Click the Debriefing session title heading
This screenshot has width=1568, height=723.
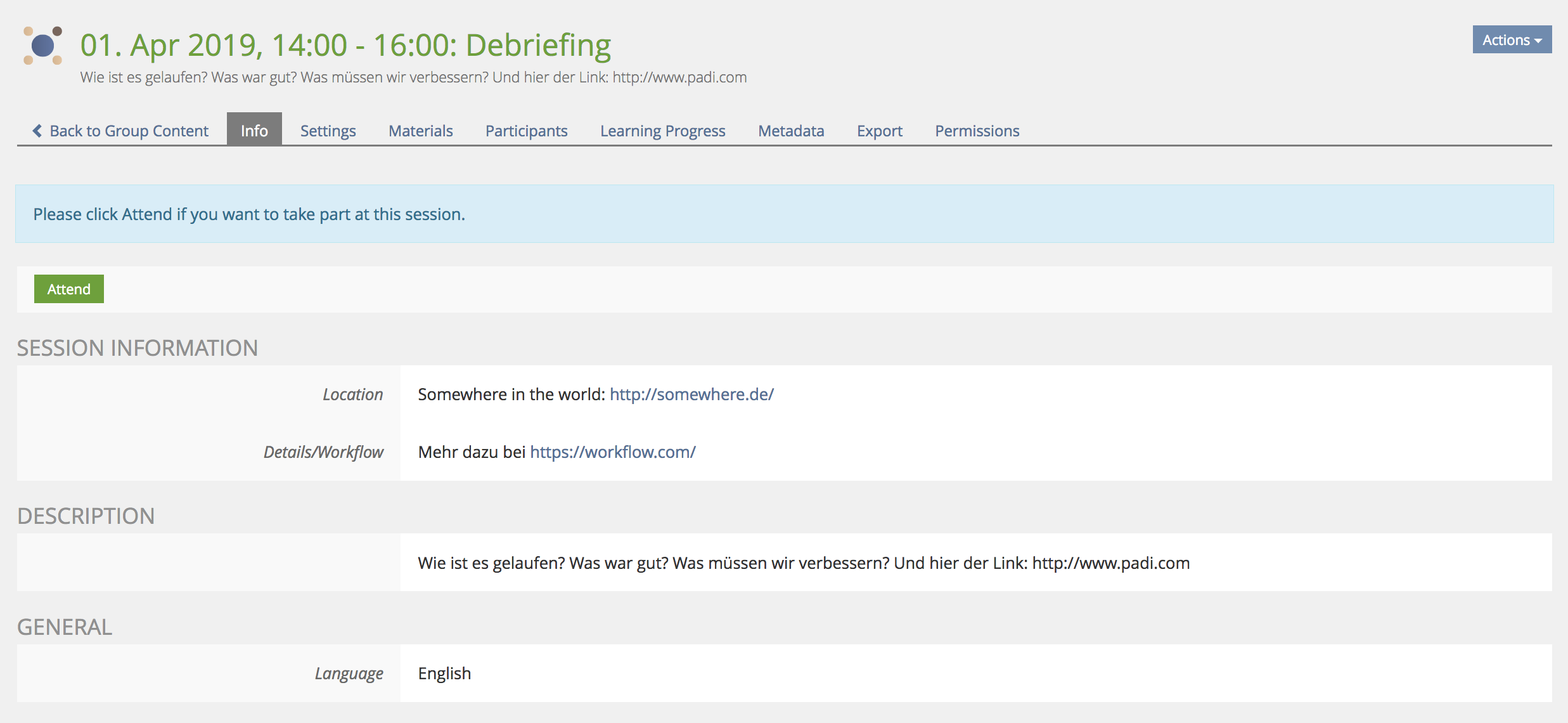coord(345,45)
